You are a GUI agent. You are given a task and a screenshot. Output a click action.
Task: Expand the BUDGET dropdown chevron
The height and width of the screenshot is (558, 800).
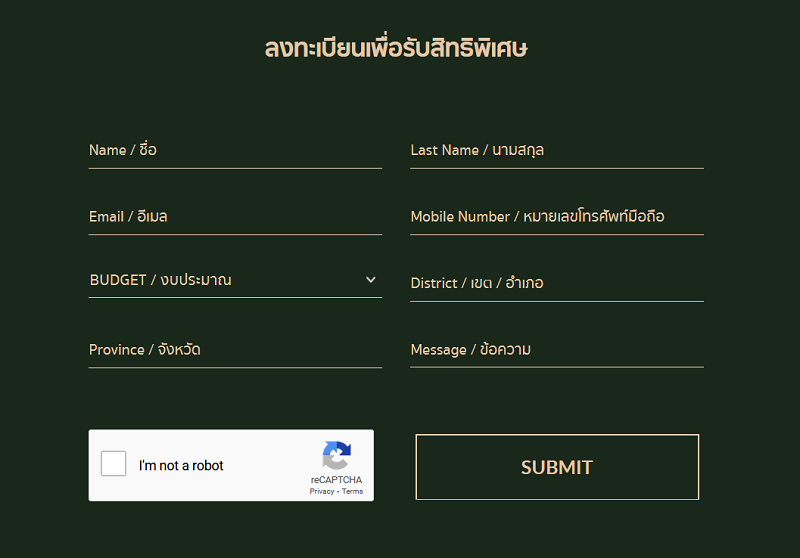coord(371,280)
